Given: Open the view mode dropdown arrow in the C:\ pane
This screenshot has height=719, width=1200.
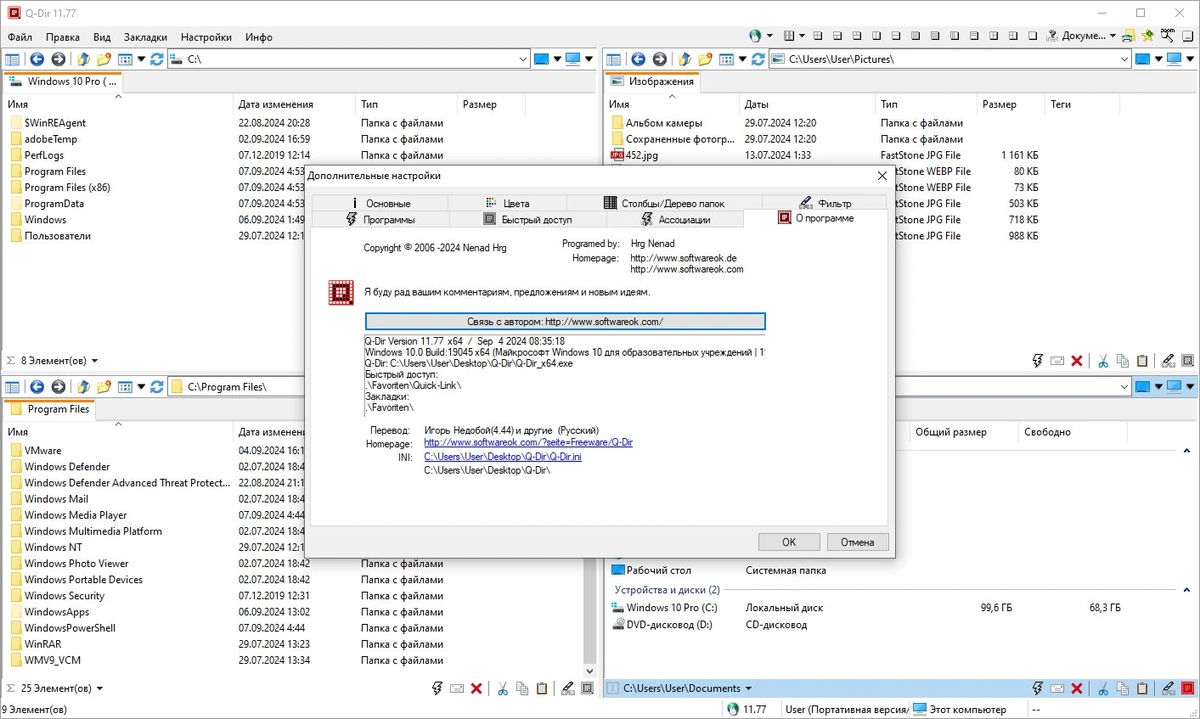Looking at the screenshot, I should click(x=141, y=59).
